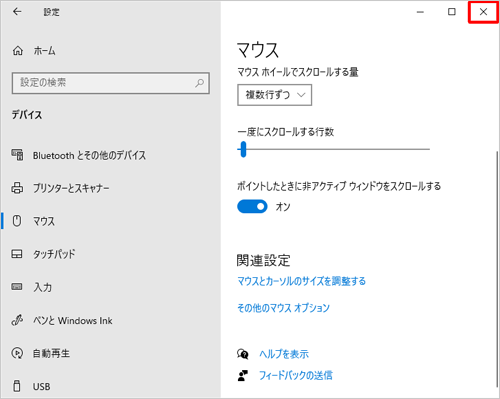Image resolution: width=500 pixels, height=399 pixels.
Task: Click the デバイス section heading
Action: pos(27,115)
